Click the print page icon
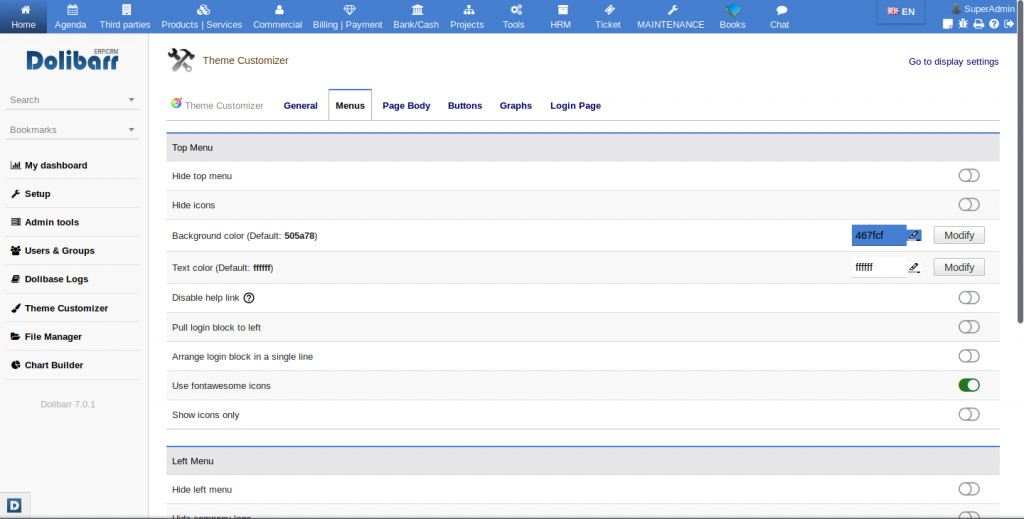Screen dimensions: 1024x519 click(979, 24)
